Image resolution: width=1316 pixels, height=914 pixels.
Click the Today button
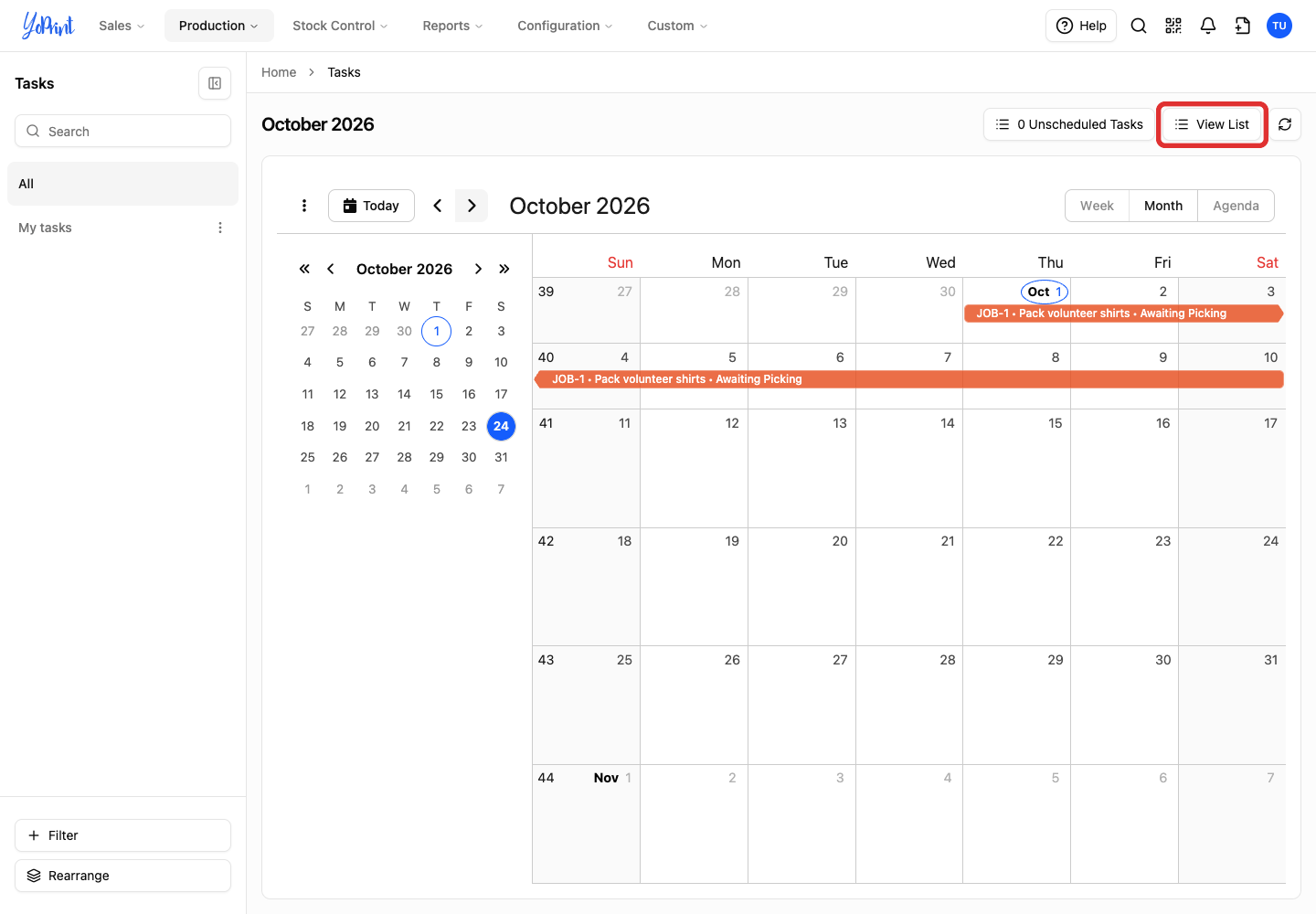click(371, 206)
